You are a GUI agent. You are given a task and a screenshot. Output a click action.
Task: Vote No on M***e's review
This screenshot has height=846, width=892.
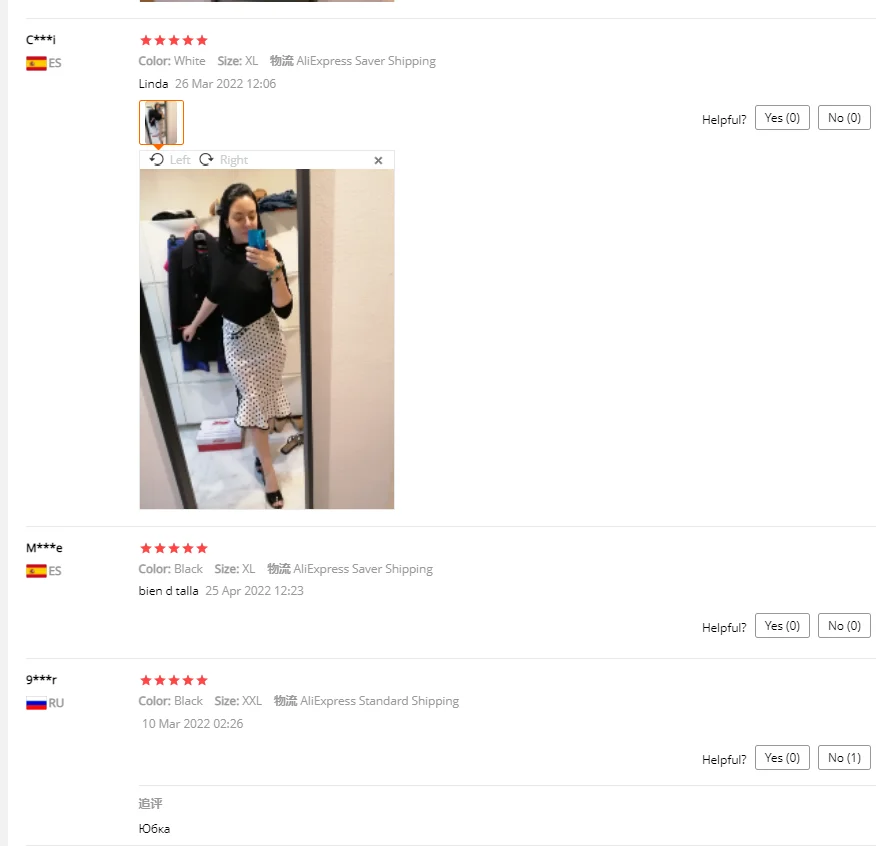(844, 626)
